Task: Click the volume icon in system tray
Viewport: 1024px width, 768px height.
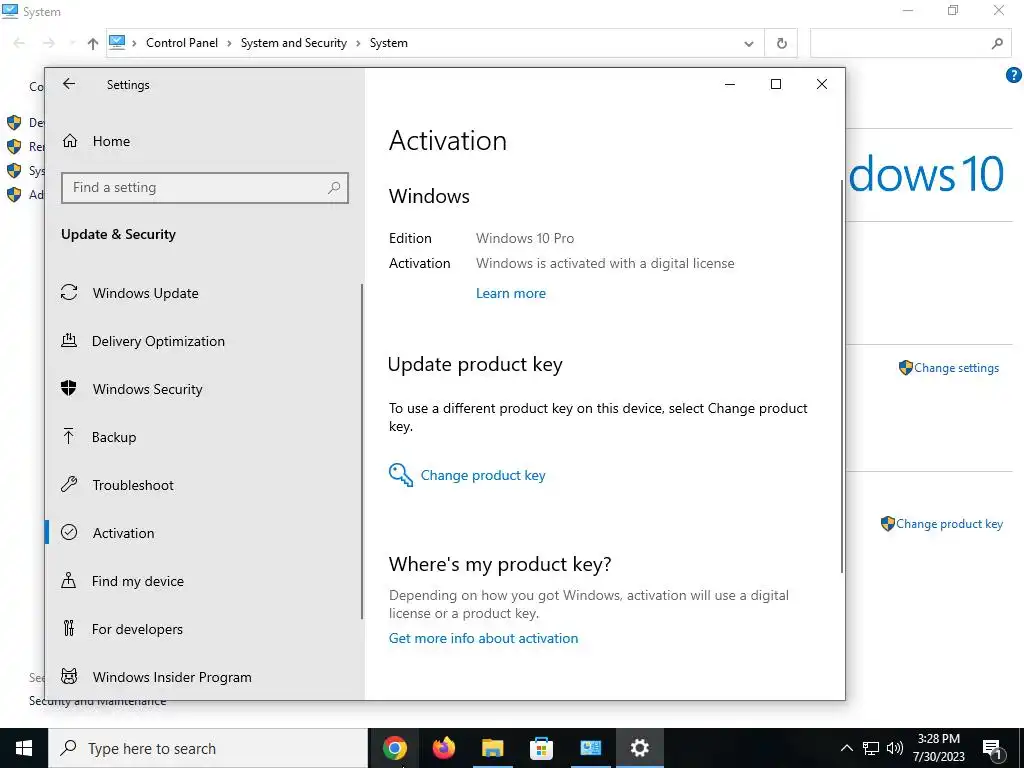Action: (895, 748)
